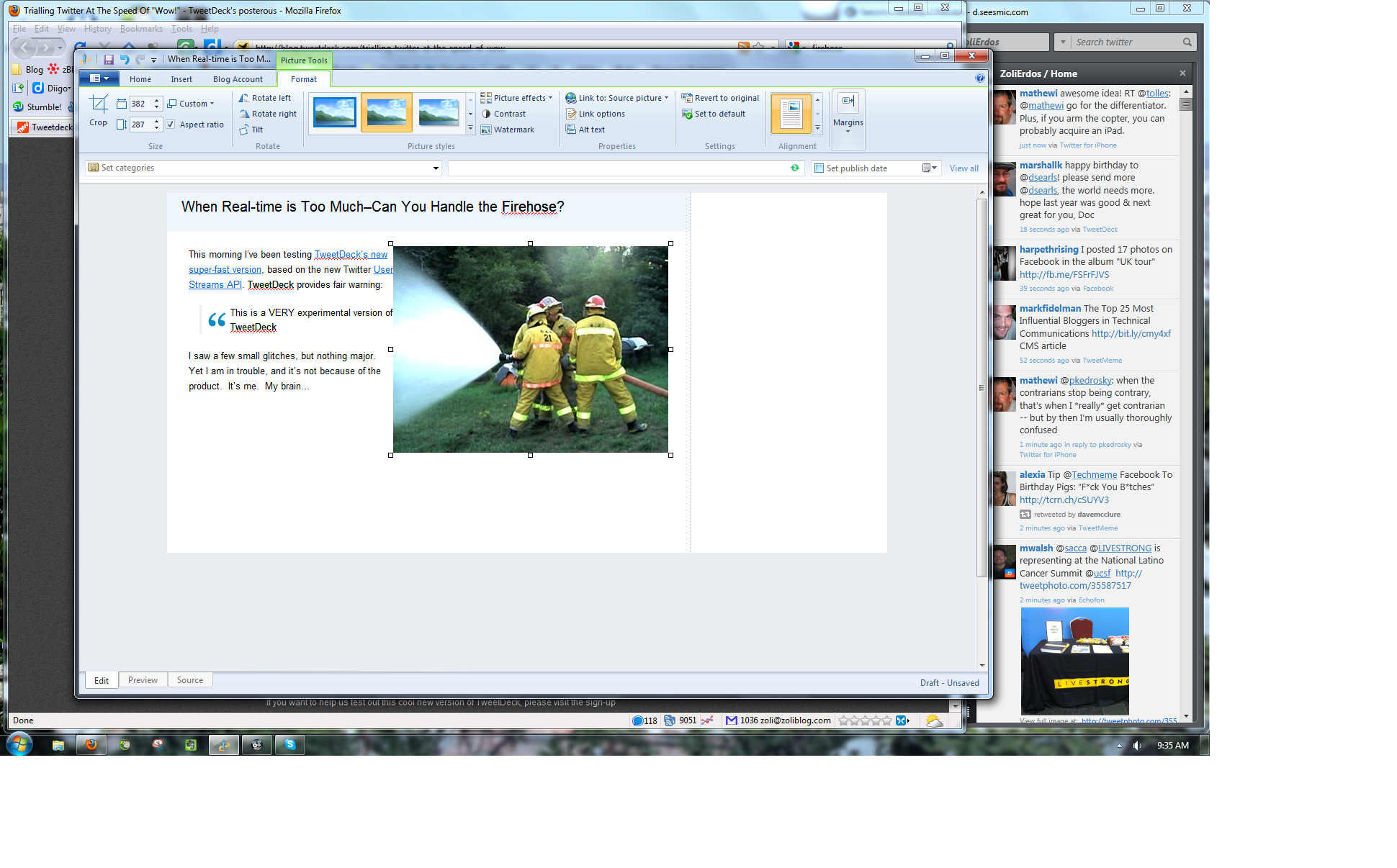Click the Windows Start orb
Viewport: 1397px width, 868px height.
coord(19,744)
